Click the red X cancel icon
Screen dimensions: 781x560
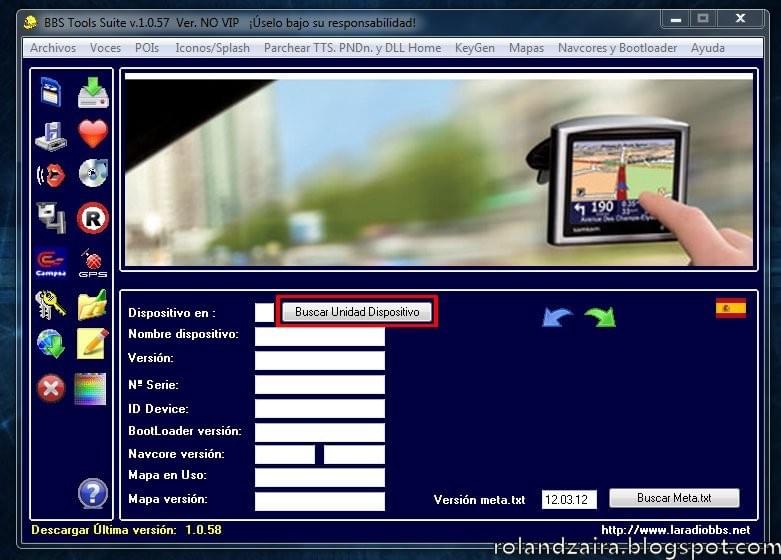coord(51,388)
